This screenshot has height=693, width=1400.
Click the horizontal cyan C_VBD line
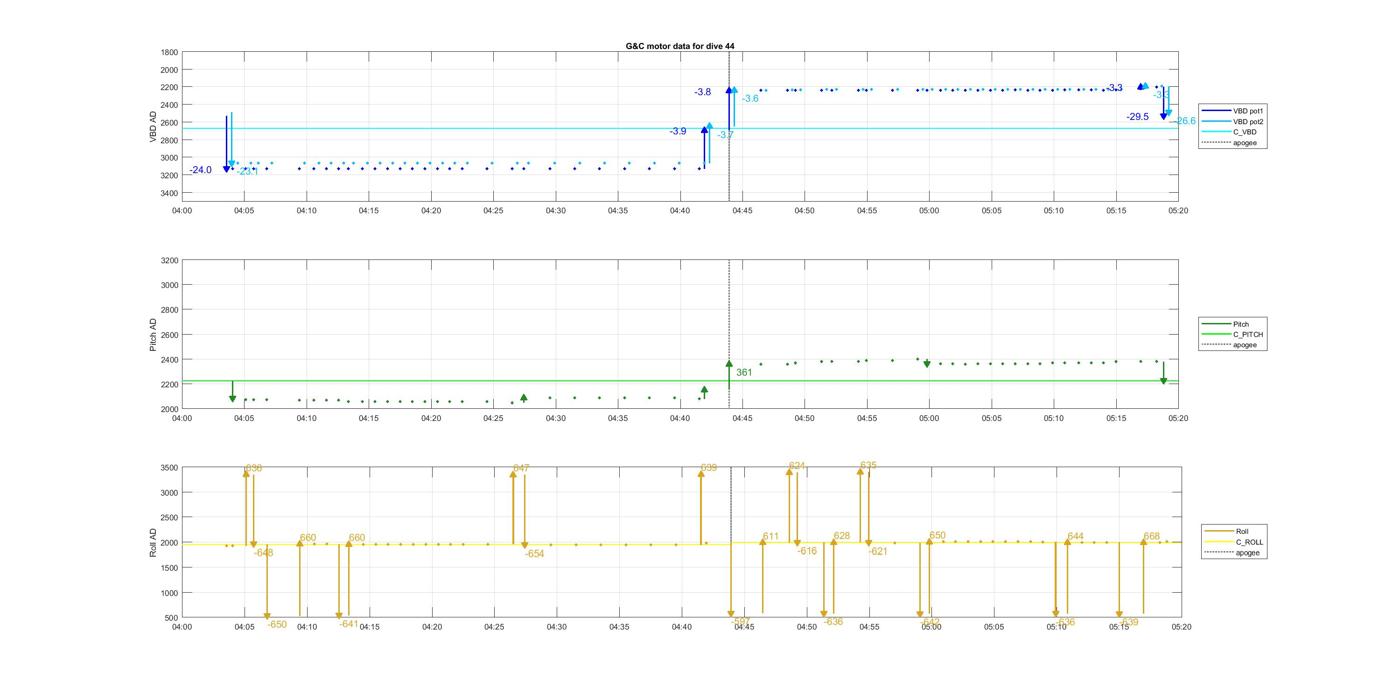click(x=680, y=128)
